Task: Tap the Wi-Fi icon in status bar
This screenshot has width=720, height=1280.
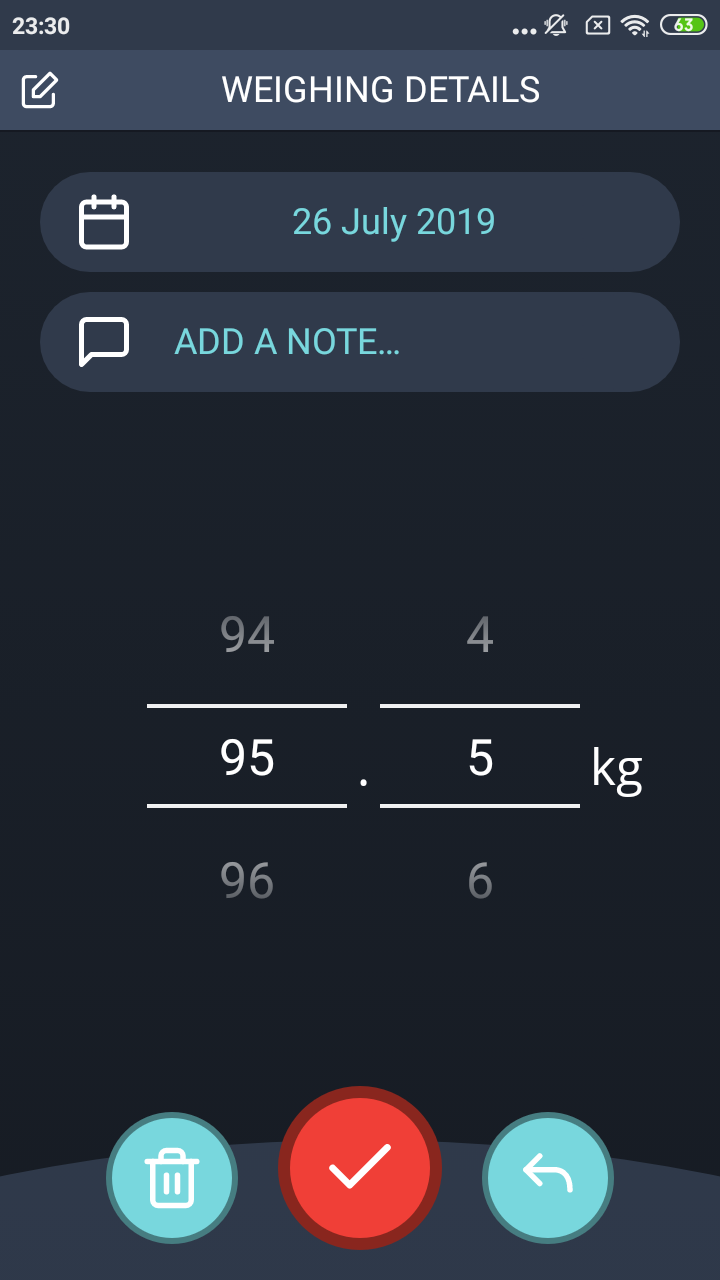Action: (x=635, y=26)
